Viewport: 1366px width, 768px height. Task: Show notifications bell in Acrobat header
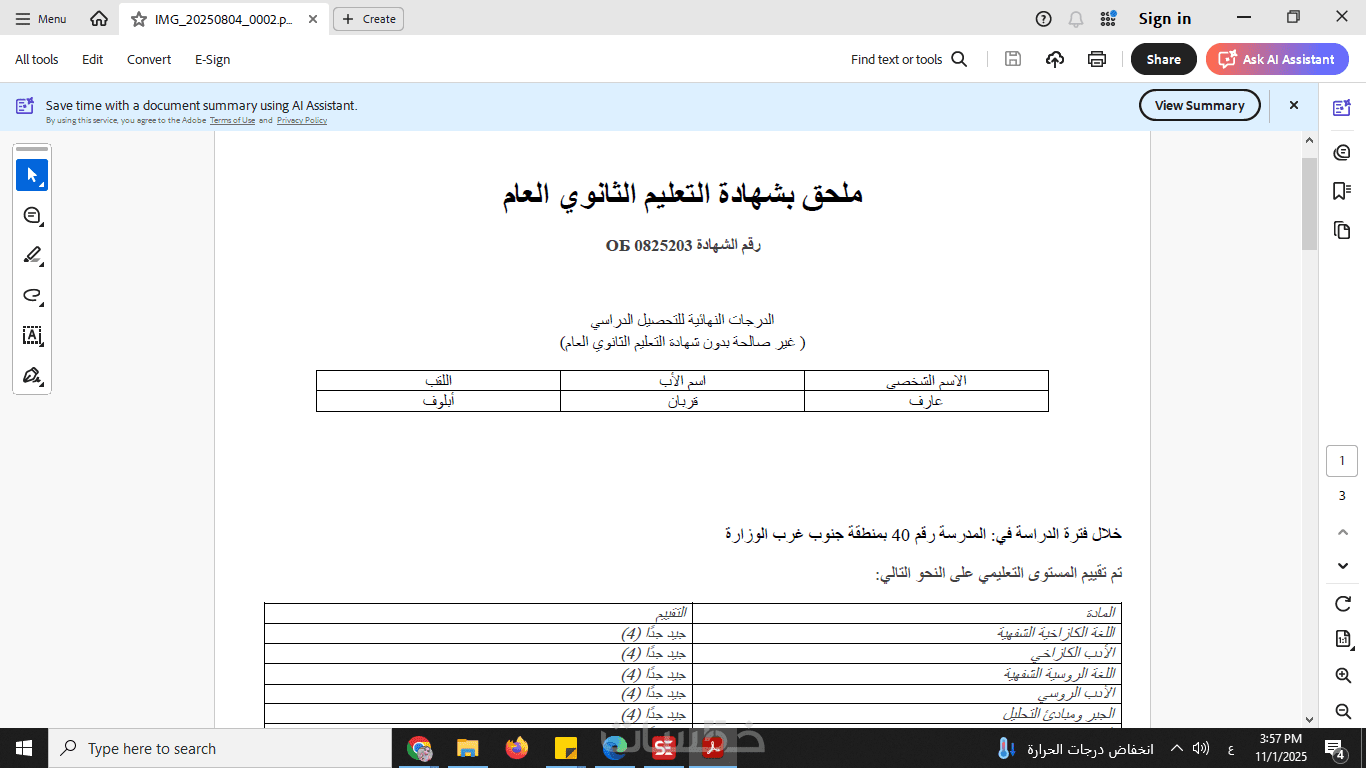tap(1076, 19)
